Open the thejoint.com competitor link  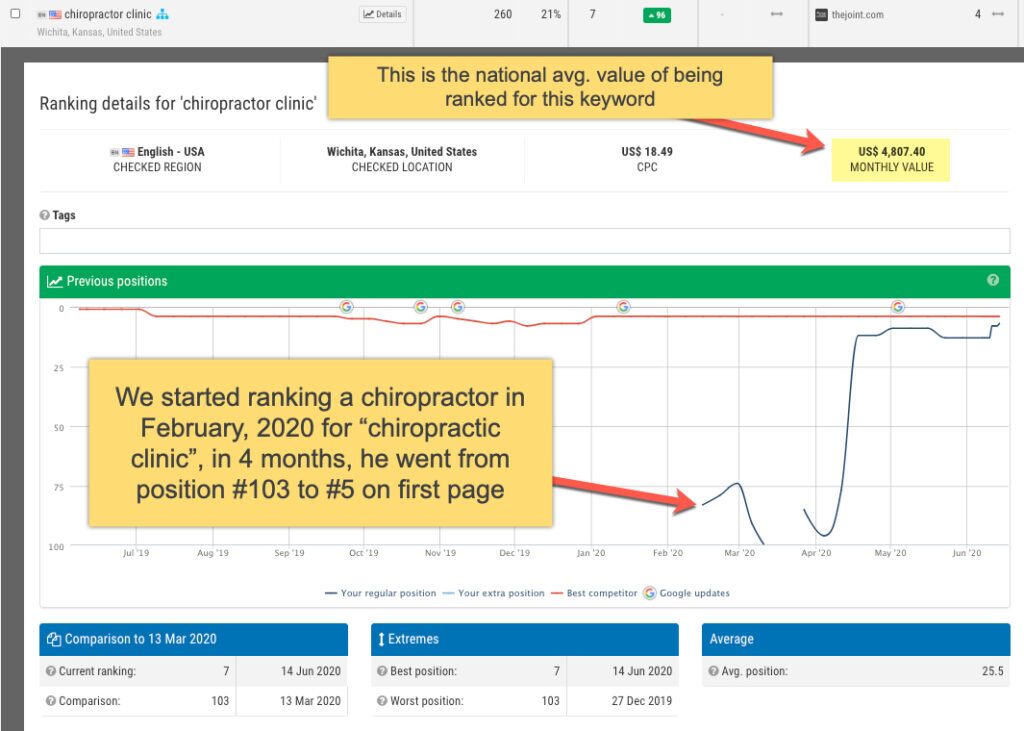pyautogui.click(x=848, y=15)
